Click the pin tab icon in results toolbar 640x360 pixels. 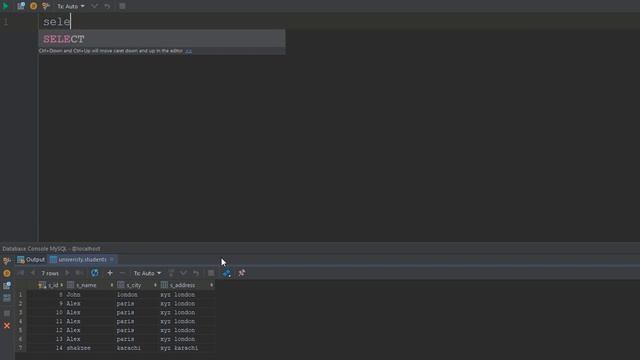point(242,273)
